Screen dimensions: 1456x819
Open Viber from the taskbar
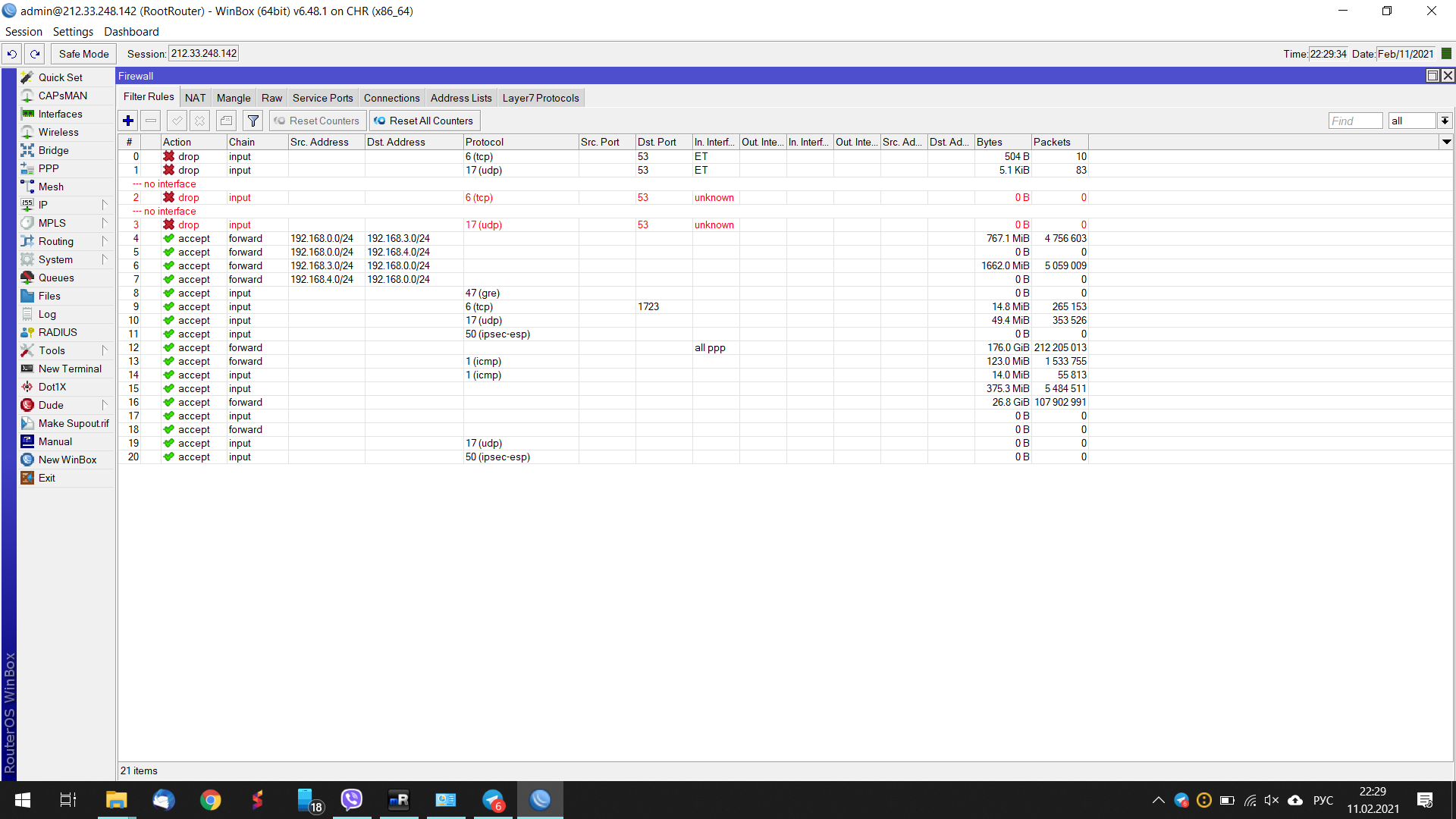[x=351, y=800]
